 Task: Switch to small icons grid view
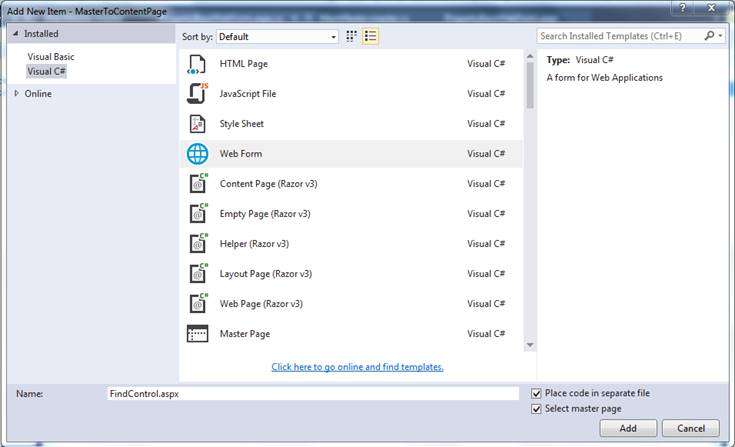[x=351, y=37]
